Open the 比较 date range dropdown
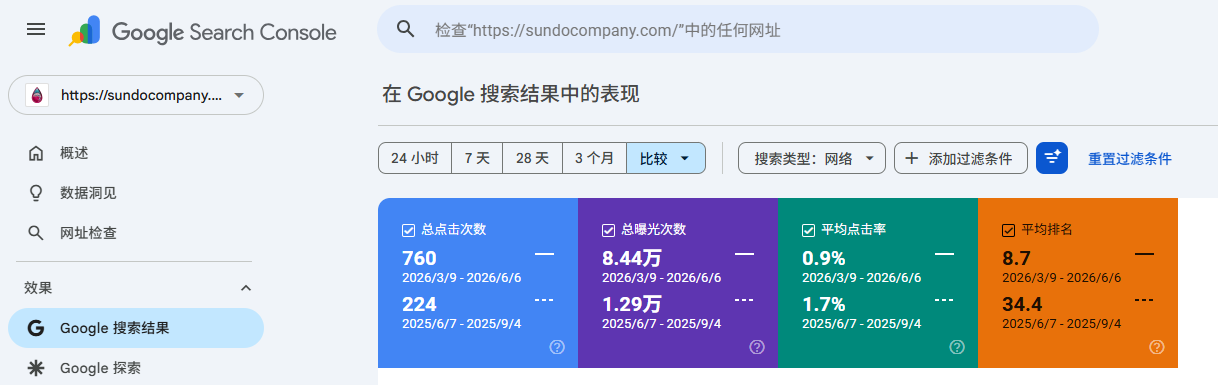 pyautogui.click(x=666, y=158)
